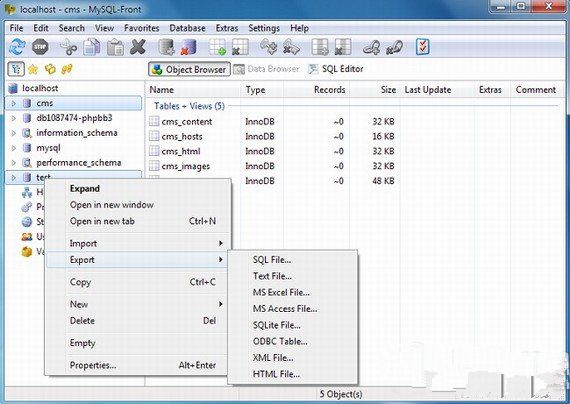Click the black X Delete toolbar icon

tap(138, 47)
